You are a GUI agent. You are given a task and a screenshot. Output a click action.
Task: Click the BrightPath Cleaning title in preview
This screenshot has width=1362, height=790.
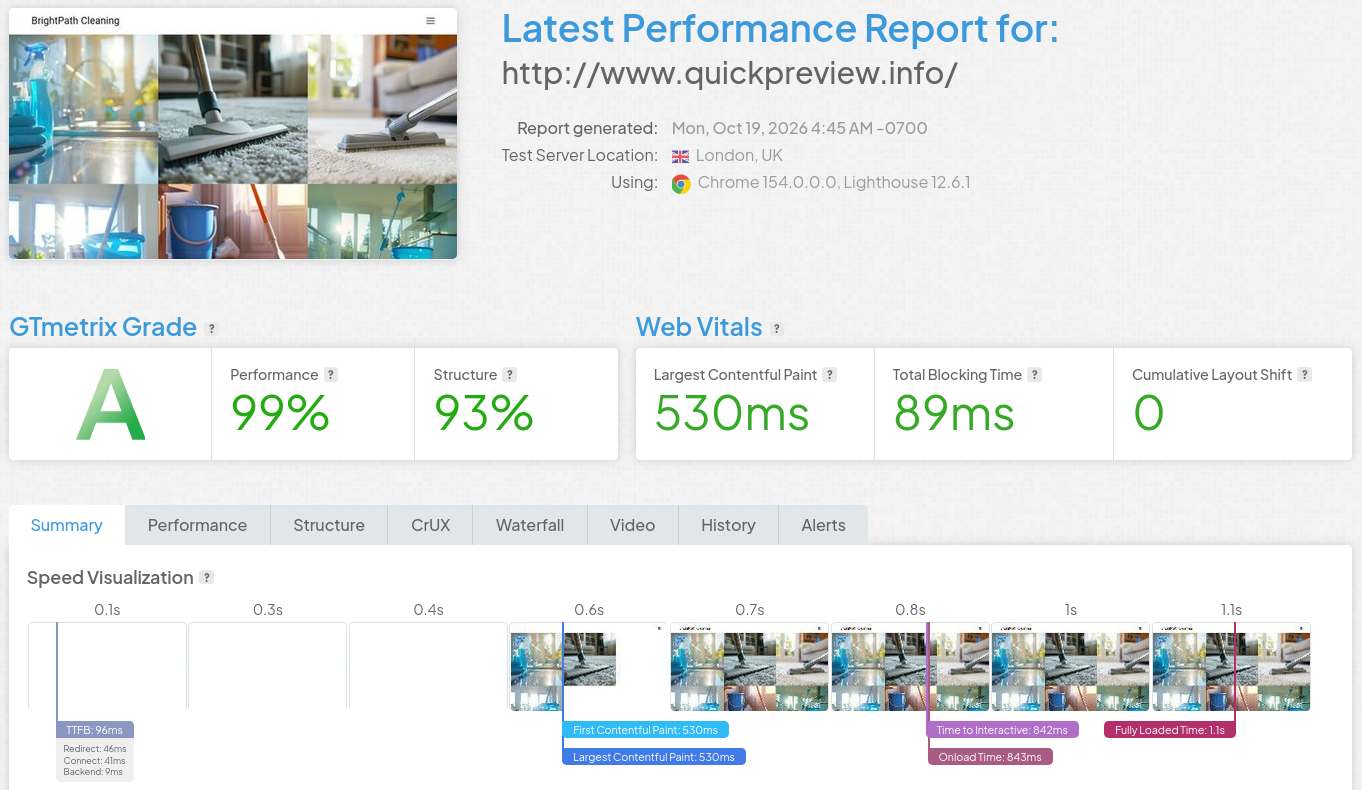tap(76, 21)
